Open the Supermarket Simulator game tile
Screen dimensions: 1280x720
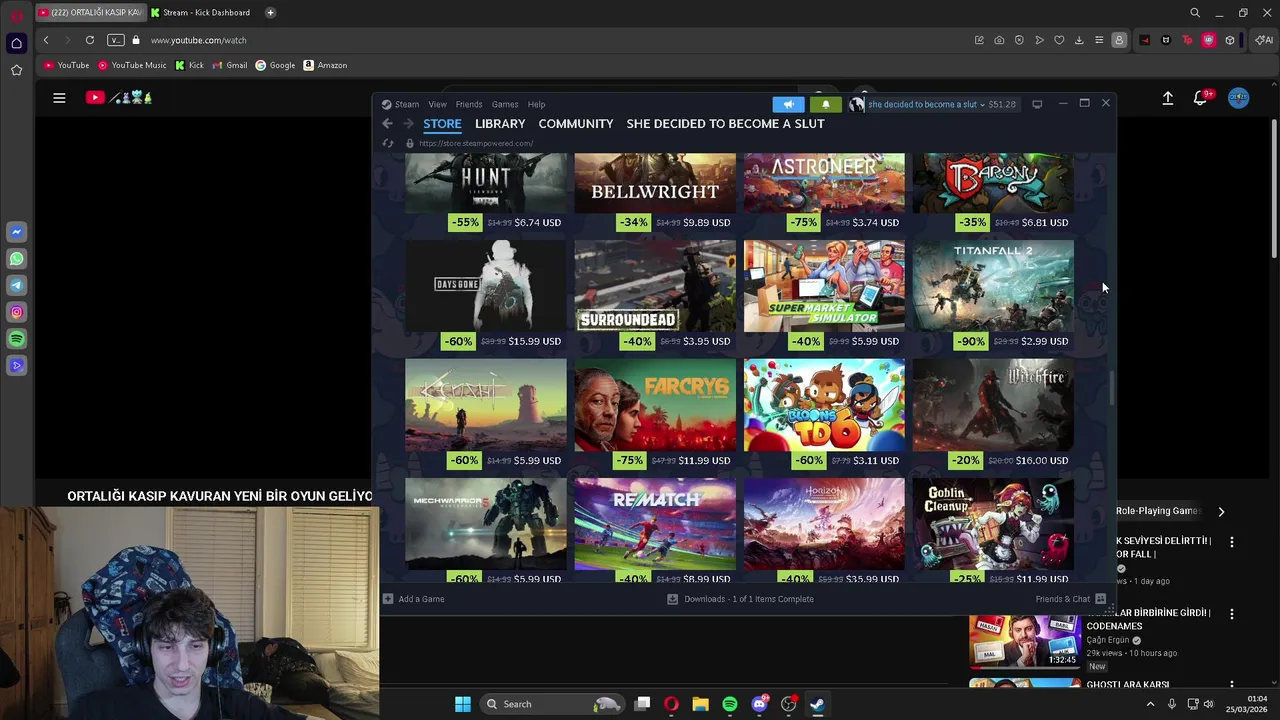pos(824,285)
